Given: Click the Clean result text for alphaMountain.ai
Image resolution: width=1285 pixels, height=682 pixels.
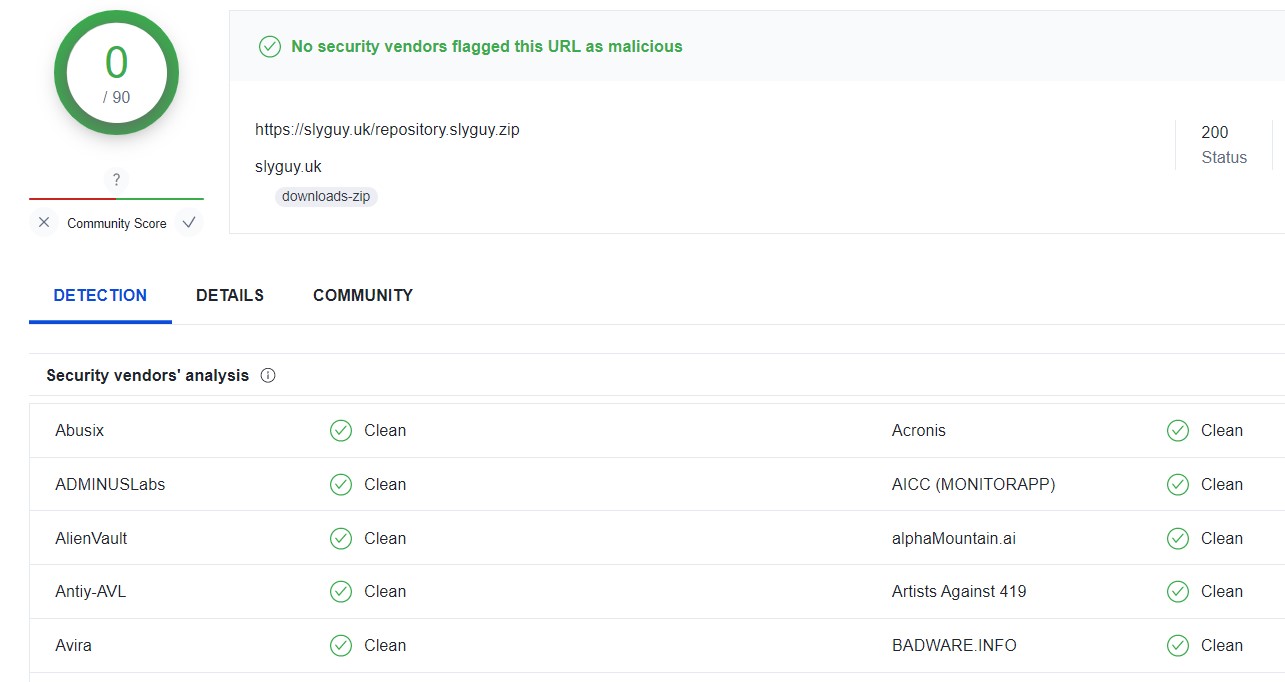Looking at the screenshot, I should [x=1222, y=539].
